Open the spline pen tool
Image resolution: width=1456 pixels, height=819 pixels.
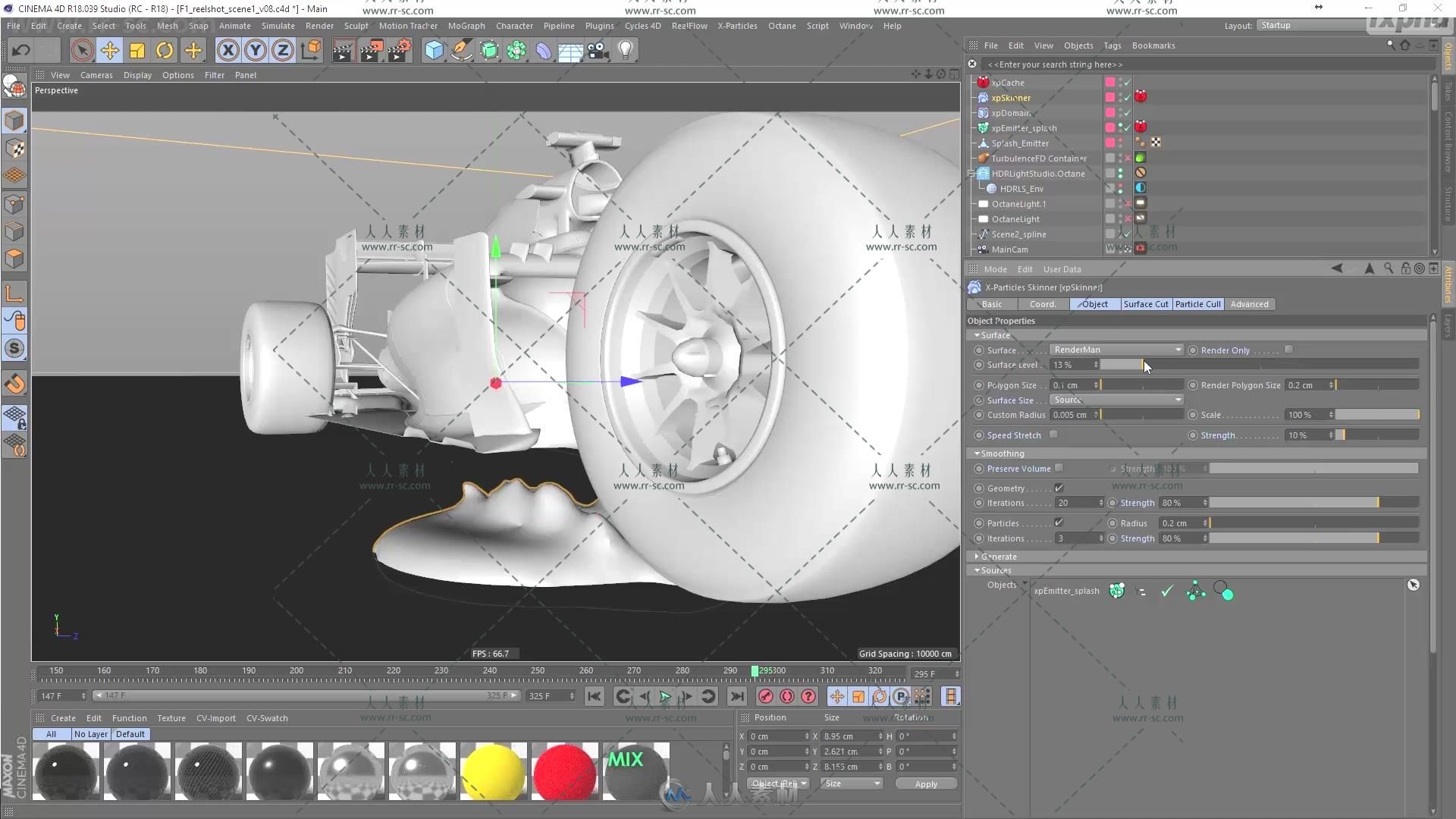461,51
